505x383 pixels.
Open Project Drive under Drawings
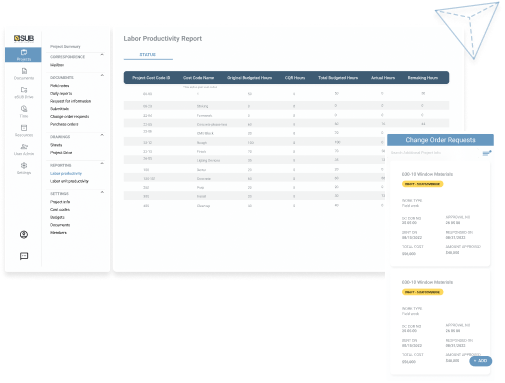click(x=61, y=153)
